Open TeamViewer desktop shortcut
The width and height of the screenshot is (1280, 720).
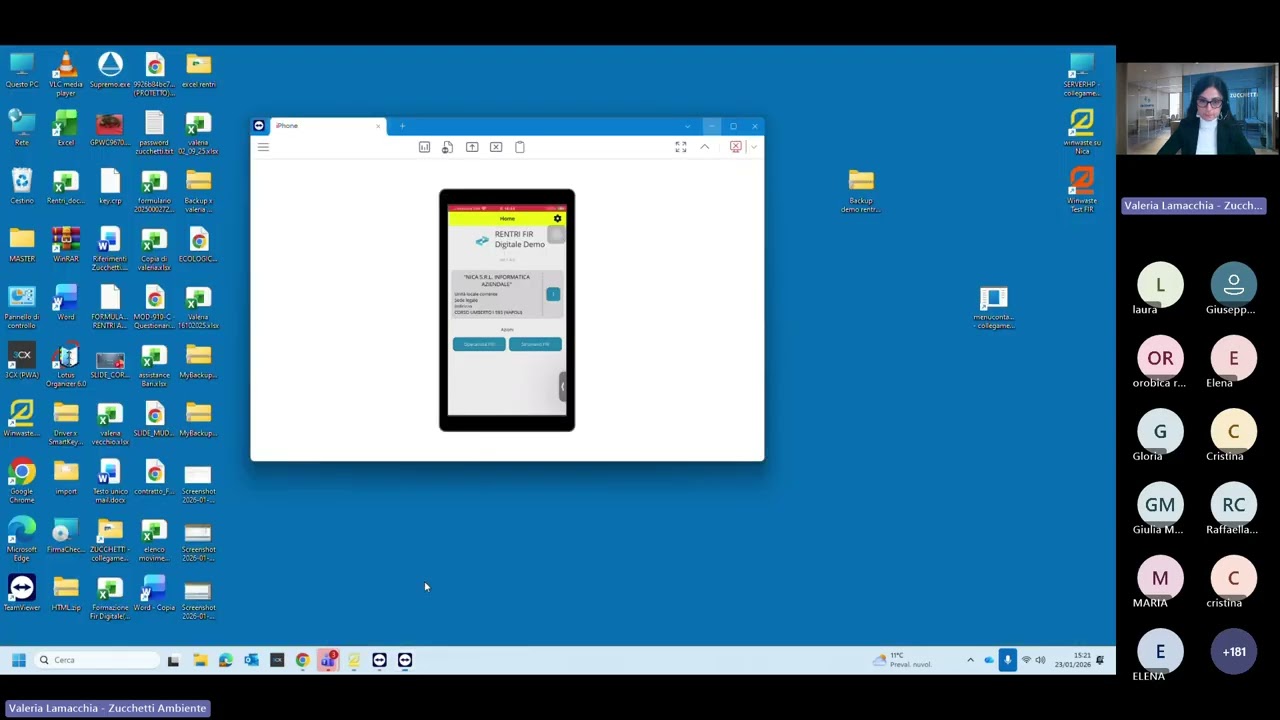coord(22,593)
